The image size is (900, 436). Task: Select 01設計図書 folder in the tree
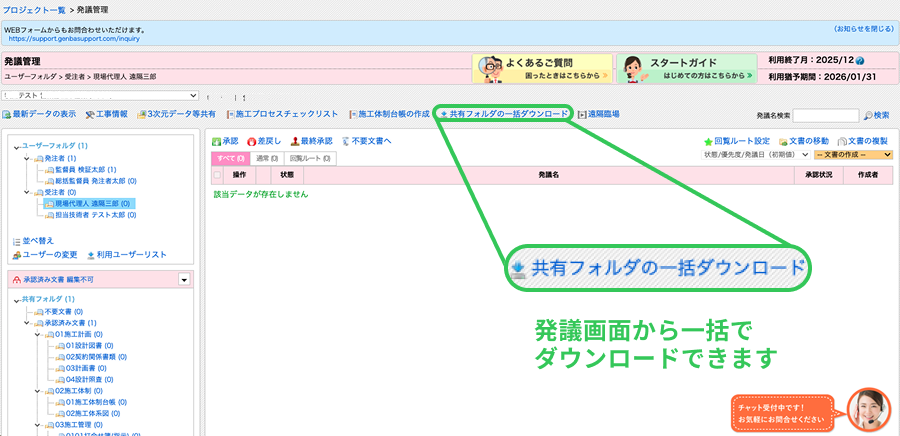point(91,345)
